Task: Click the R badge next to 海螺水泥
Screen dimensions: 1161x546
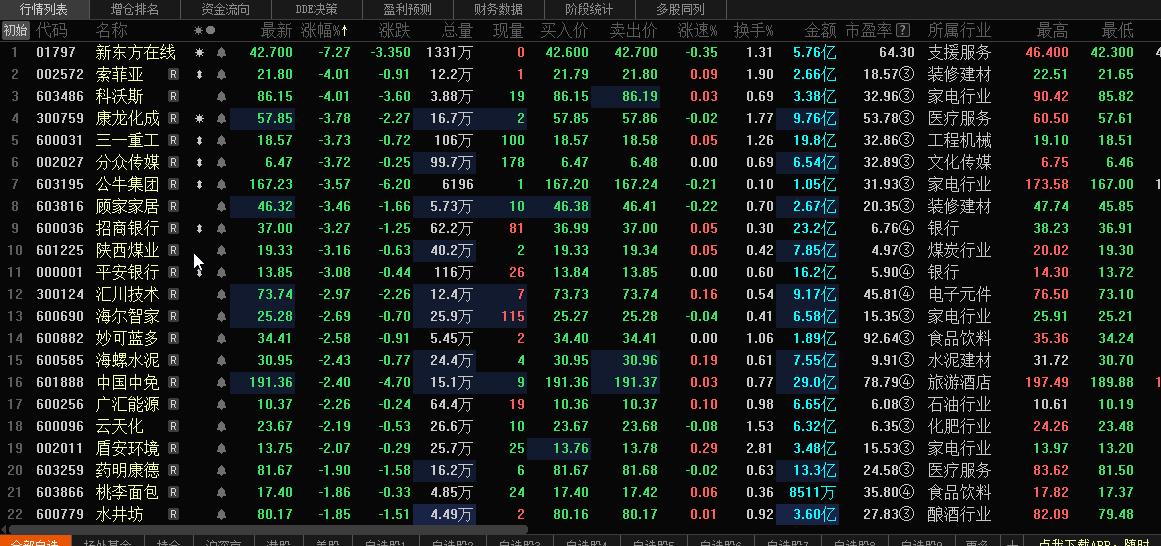Action: [x=173, y=360]
